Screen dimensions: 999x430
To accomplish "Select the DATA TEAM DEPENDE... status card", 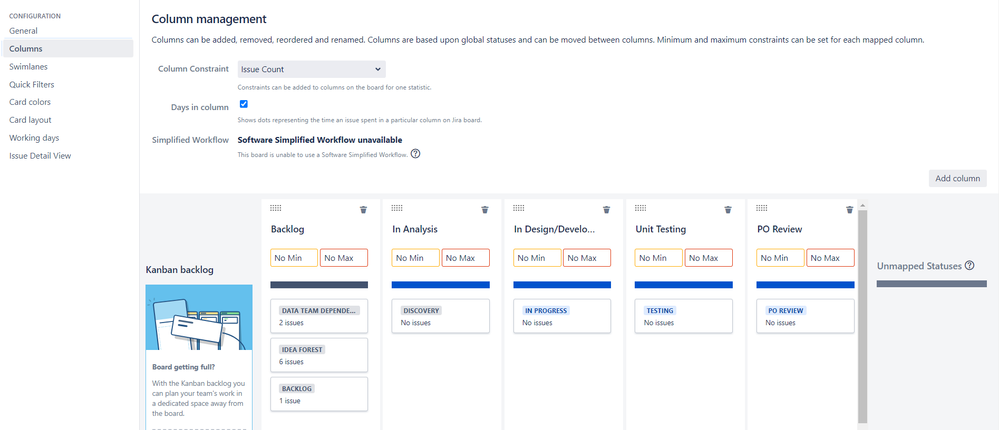I will pos(319,316).
